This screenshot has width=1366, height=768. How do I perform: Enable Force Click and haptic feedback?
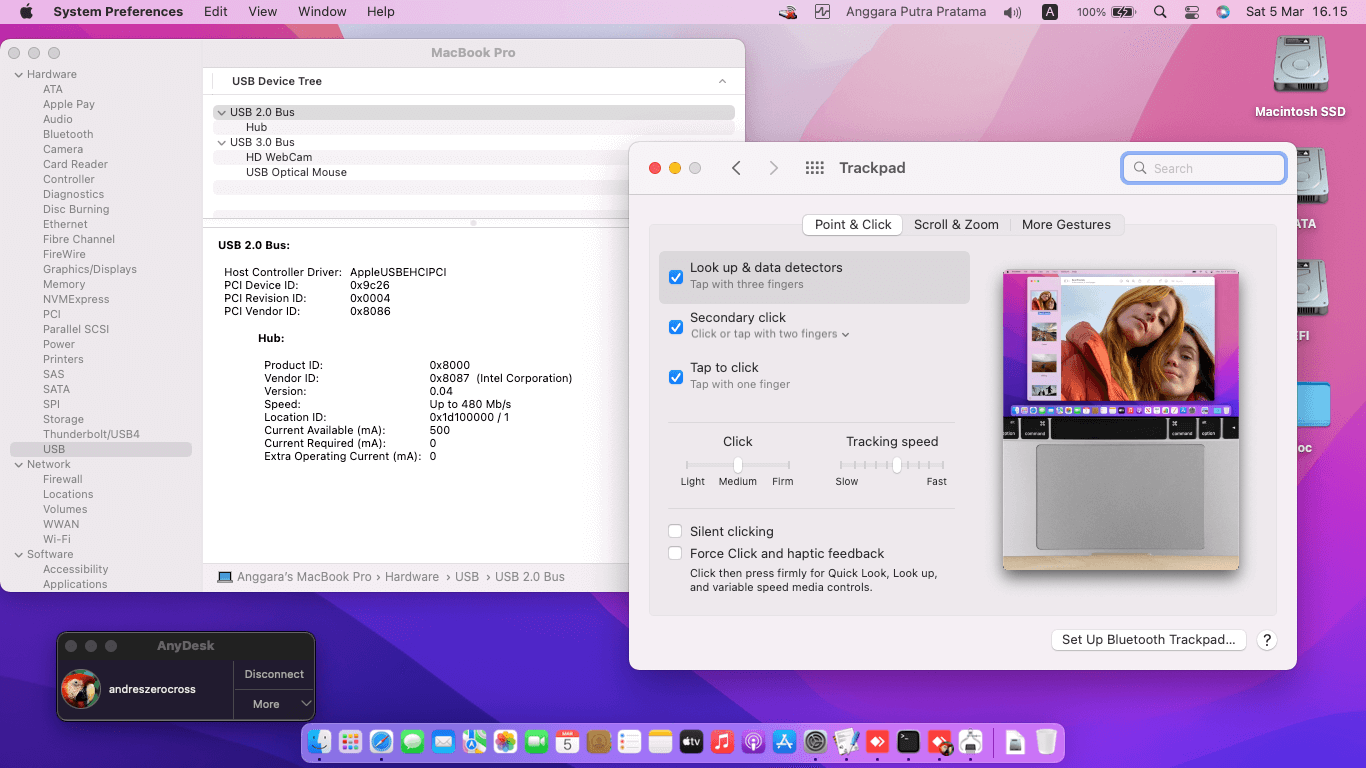pos(676,553)
